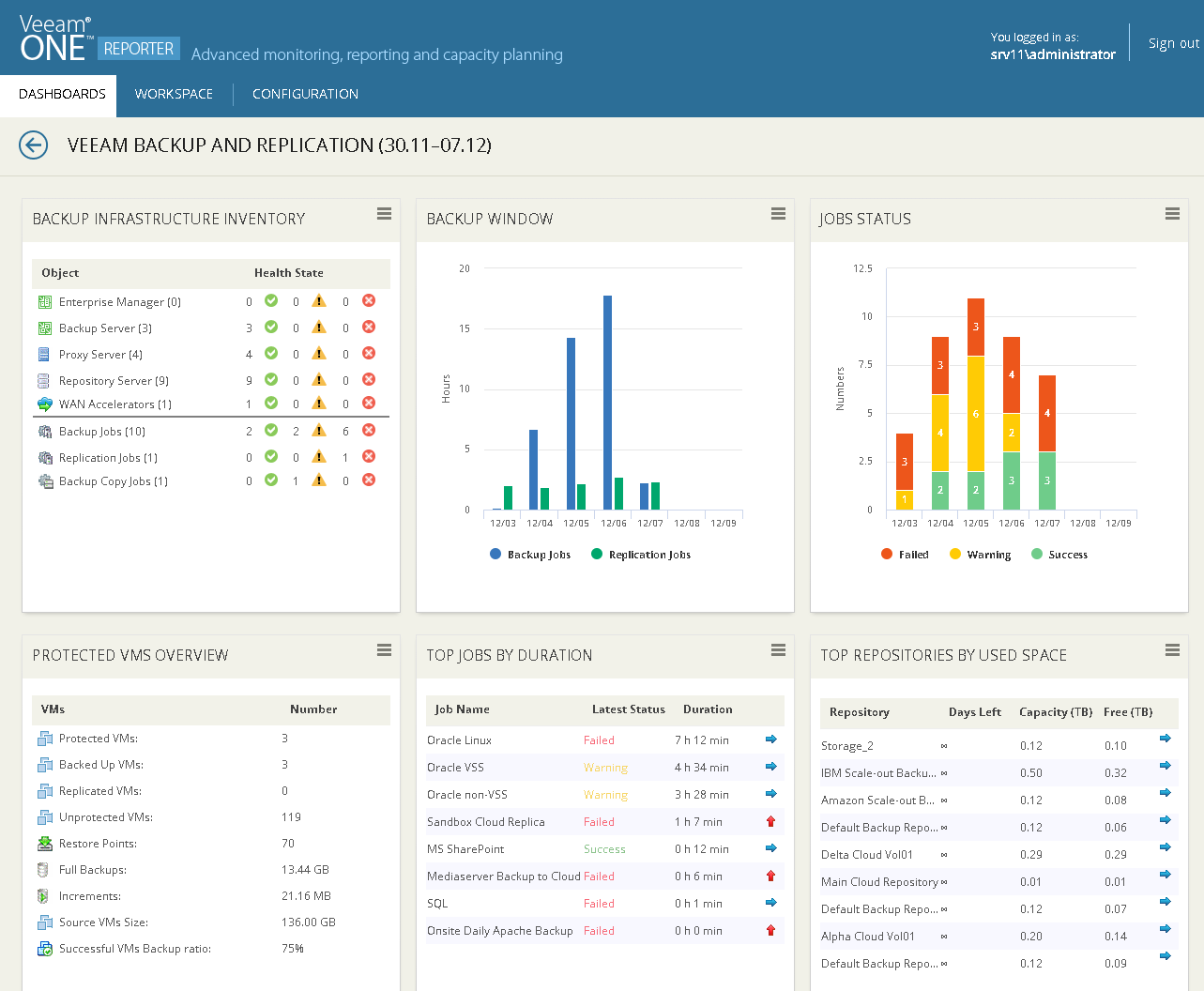Screen dimensions: 1204x991
Task: Open MS SharePoint job blue arrow
Action: (771, 848)
